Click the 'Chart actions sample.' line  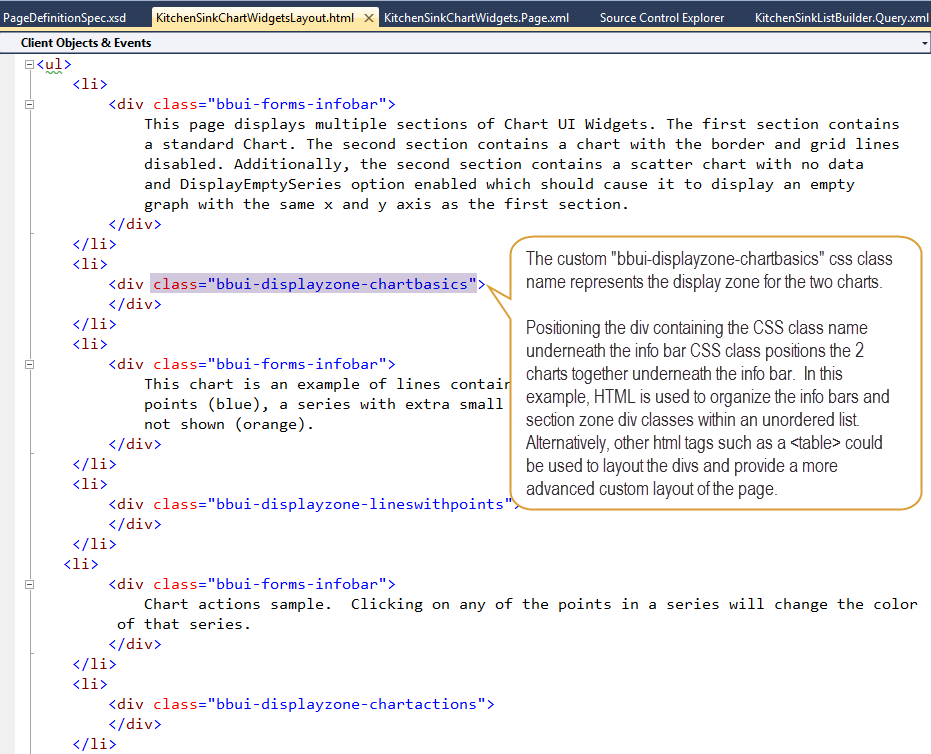pos(531,604)
